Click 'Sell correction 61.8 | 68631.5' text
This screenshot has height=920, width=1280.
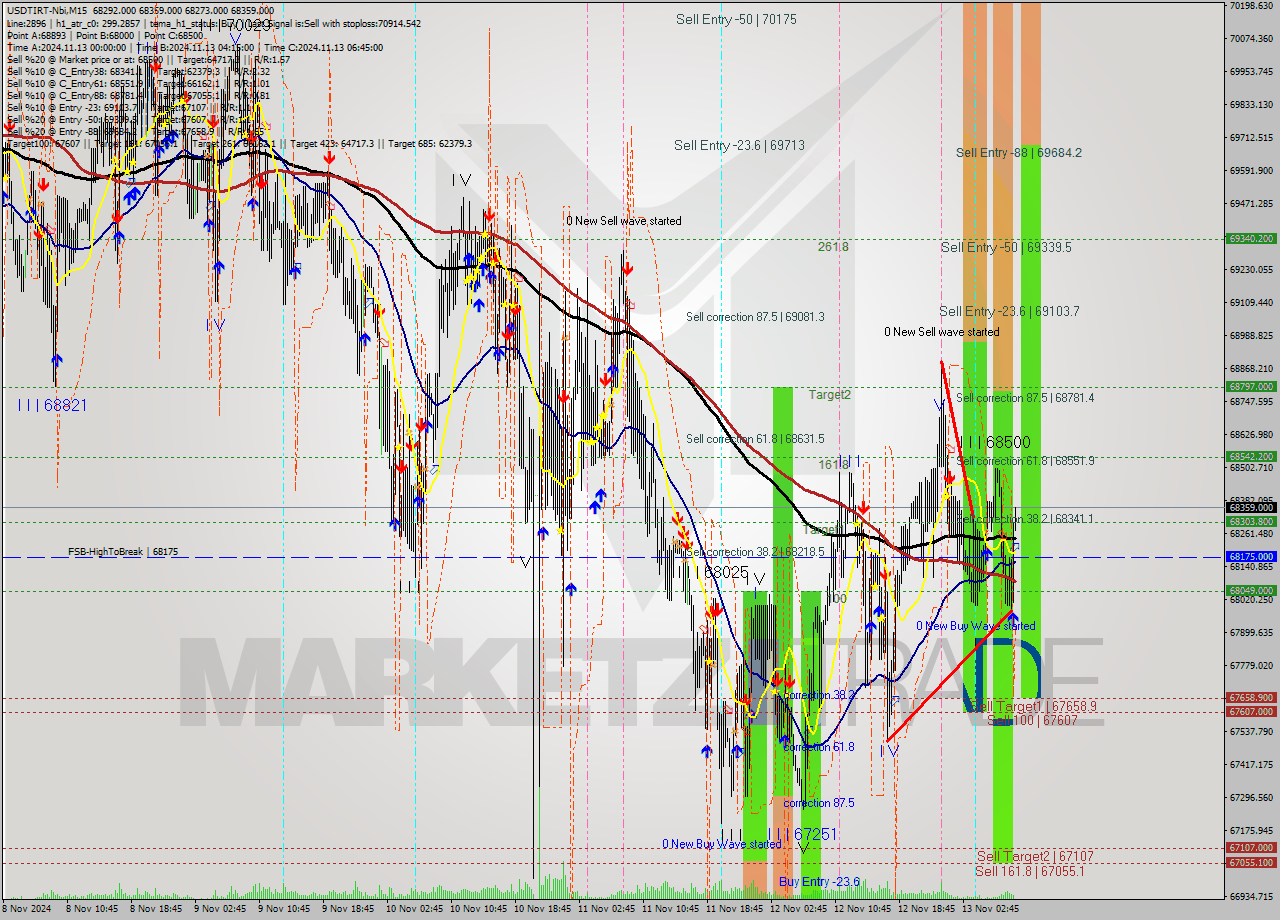tap(755, 439)
